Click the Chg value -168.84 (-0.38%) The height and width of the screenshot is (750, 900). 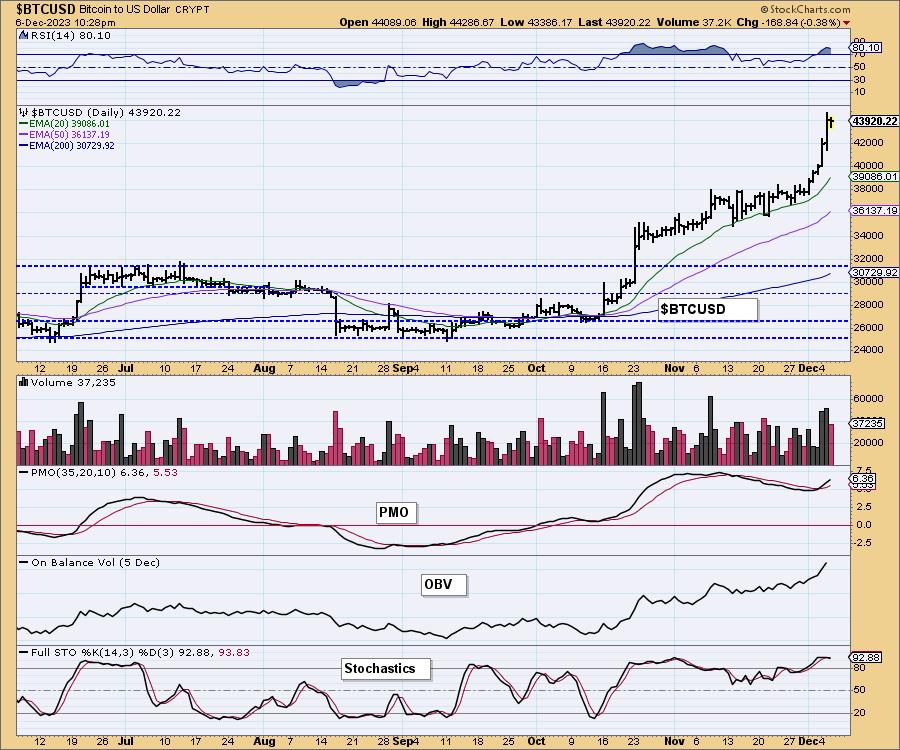800,22
